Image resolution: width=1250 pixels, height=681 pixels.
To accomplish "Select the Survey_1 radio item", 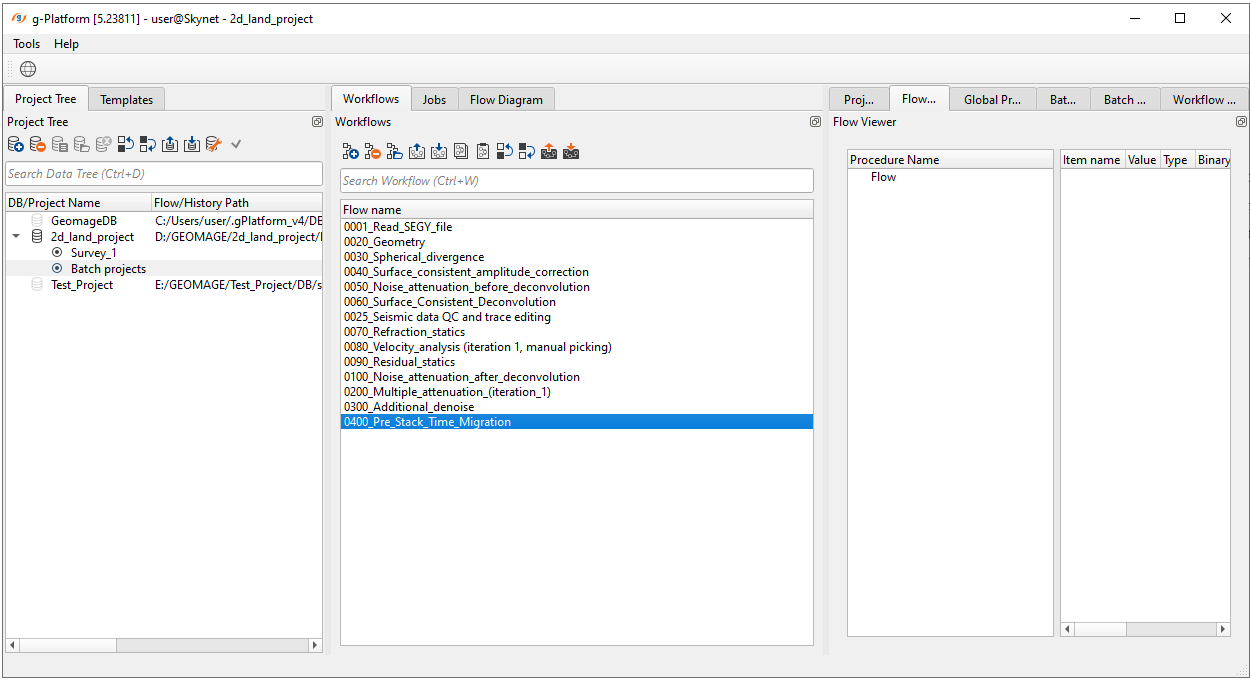I will point(57,253).
